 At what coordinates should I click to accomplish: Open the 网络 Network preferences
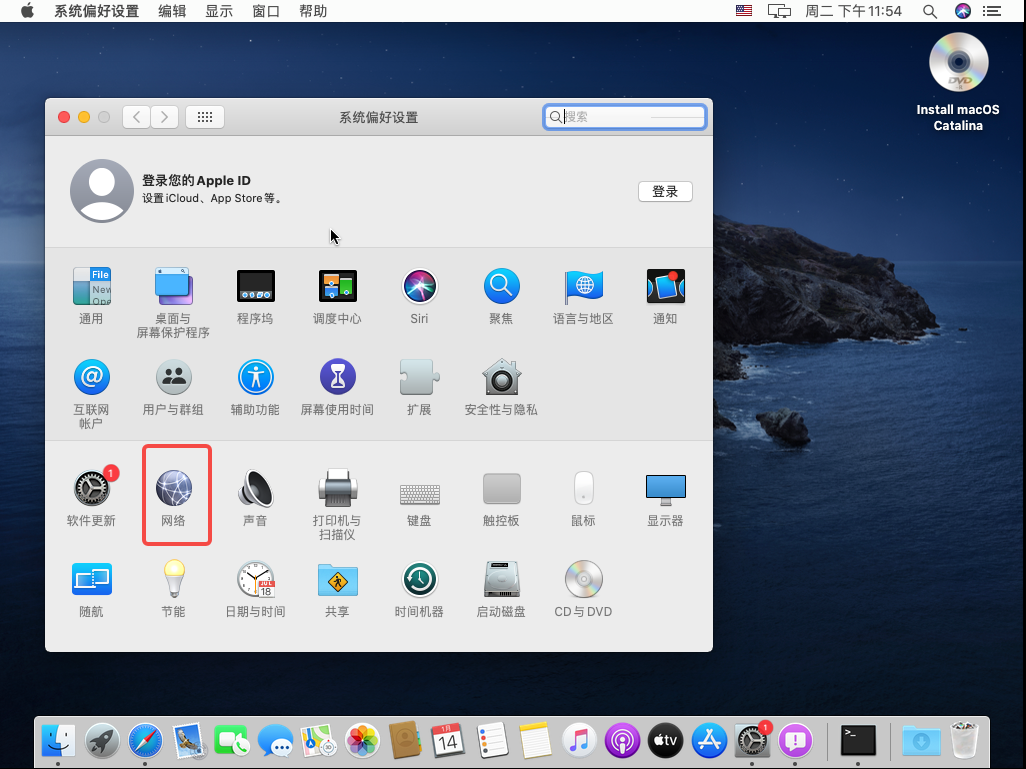tap(173, 497)
